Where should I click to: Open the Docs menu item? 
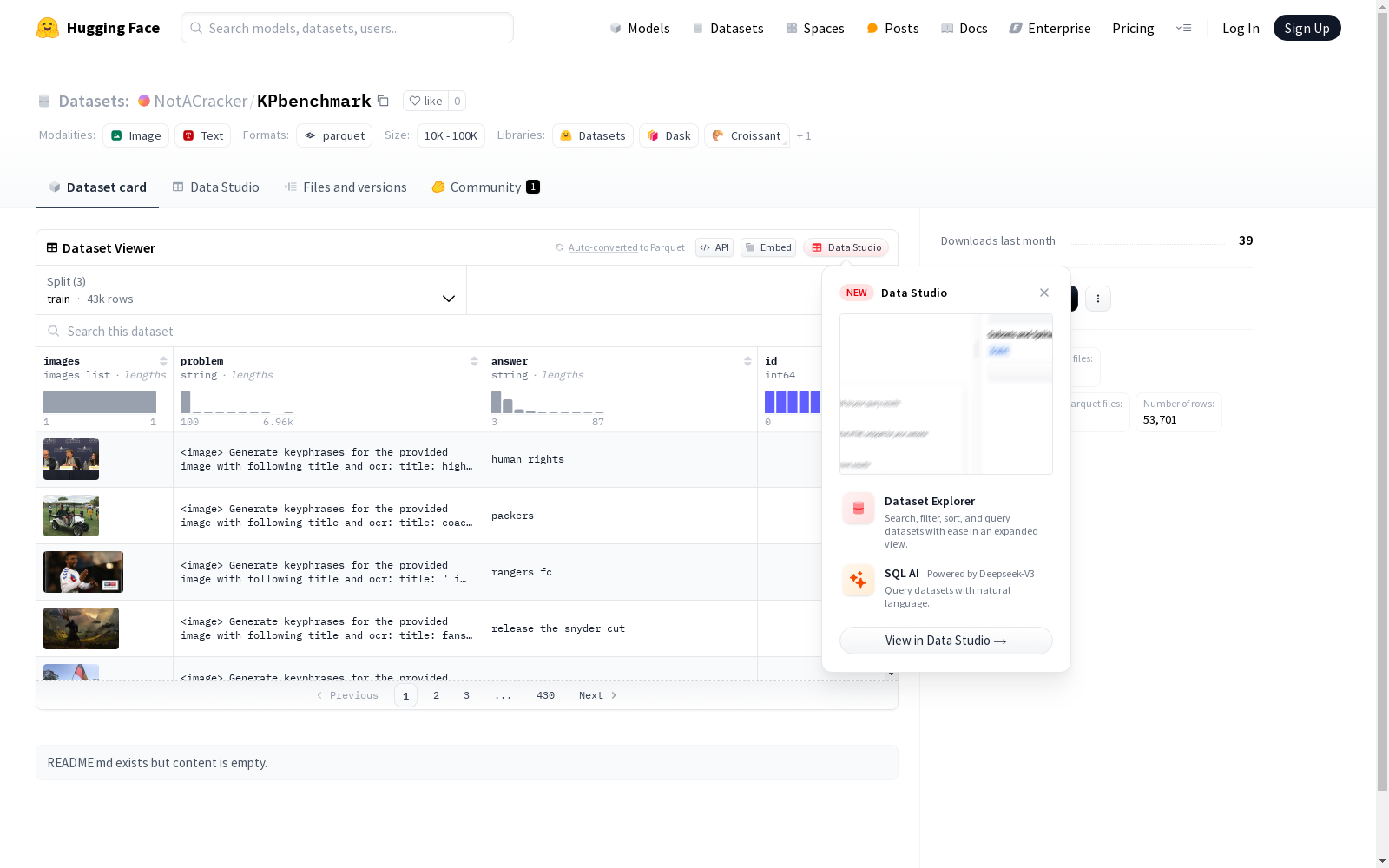tap(964, 28)
